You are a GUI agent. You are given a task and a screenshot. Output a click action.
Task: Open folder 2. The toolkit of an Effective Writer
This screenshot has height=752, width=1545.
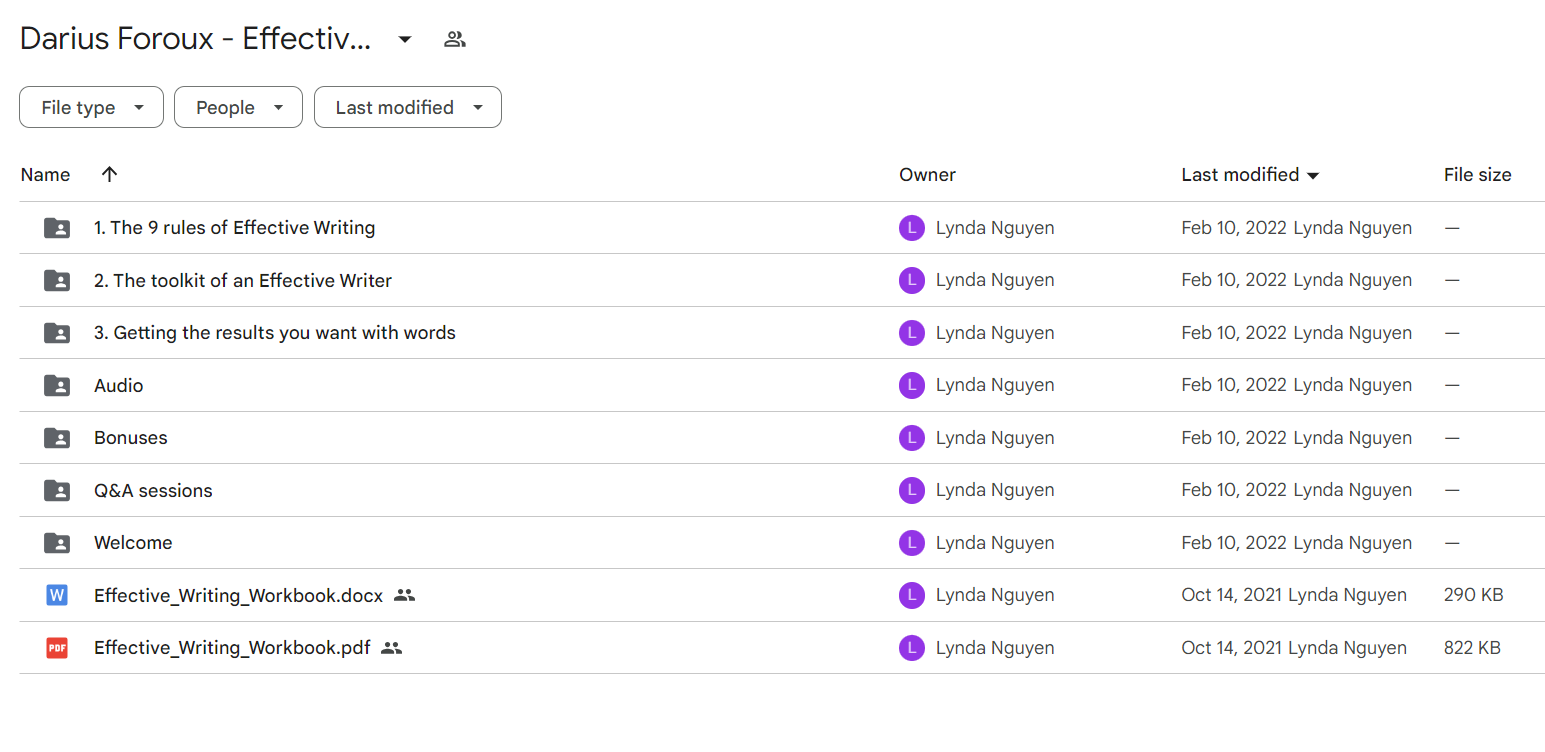coord(243,280)
